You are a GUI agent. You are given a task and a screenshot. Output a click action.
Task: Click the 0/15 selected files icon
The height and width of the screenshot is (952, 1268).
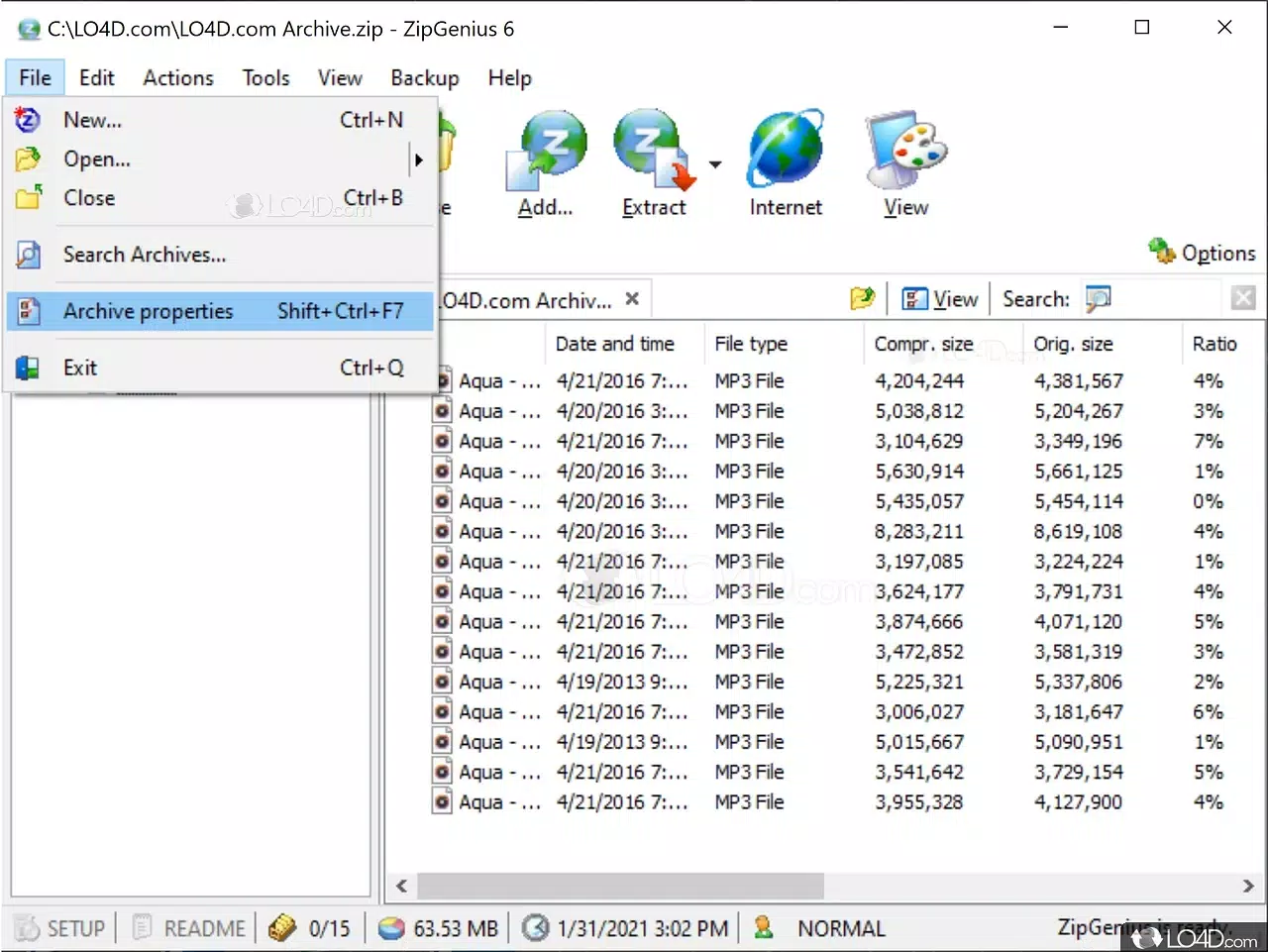(x=282, y=927)
